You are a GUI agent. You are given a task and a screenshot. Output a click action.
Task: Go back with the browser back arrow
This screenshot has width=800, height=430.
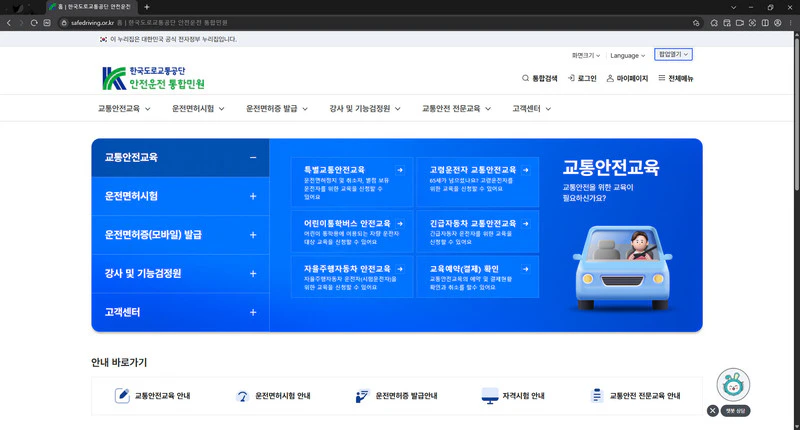click(x=9, y=22)
